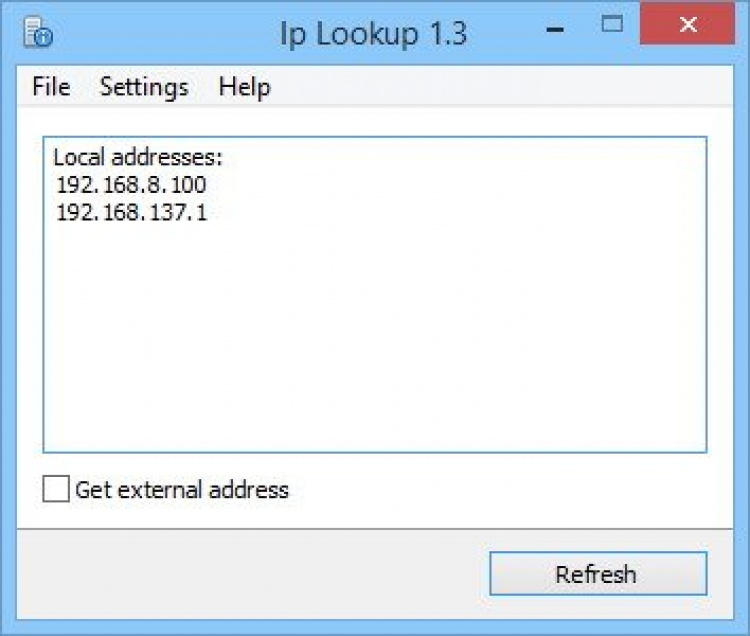This screenshot has height=636, width=750.
Task: Open the Settings menu
Action: [x=144, y=87]
